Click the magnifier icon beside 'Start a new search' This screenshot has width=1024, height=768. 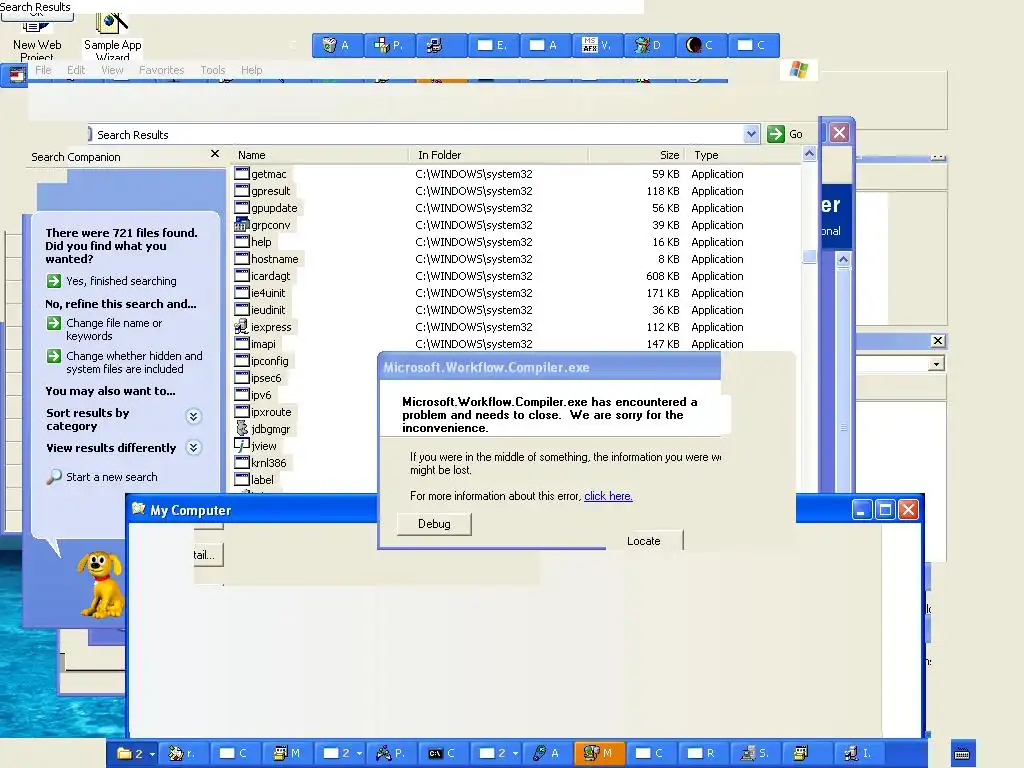[54, 477]
